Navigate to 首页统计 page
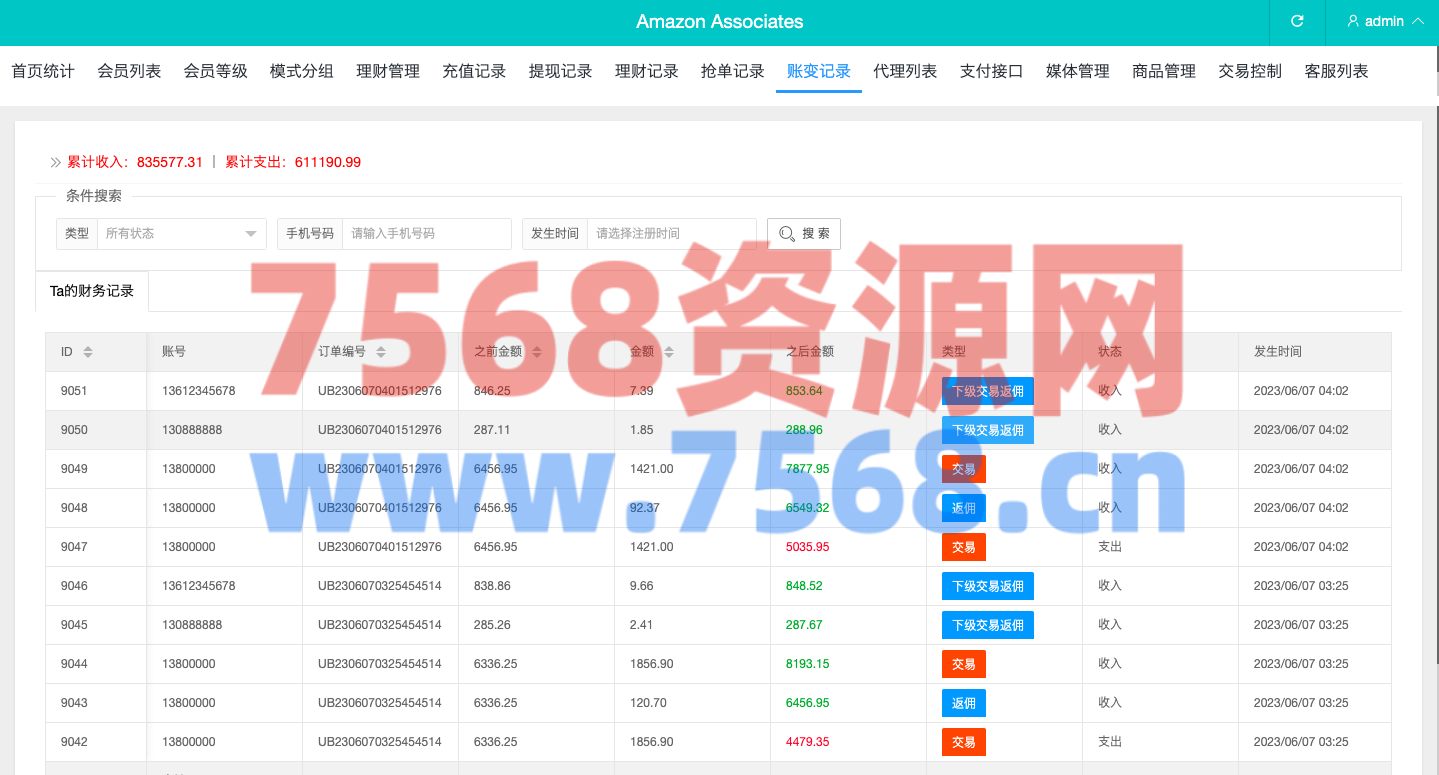This screenshot has width=1439, height=775. point(43,71)
